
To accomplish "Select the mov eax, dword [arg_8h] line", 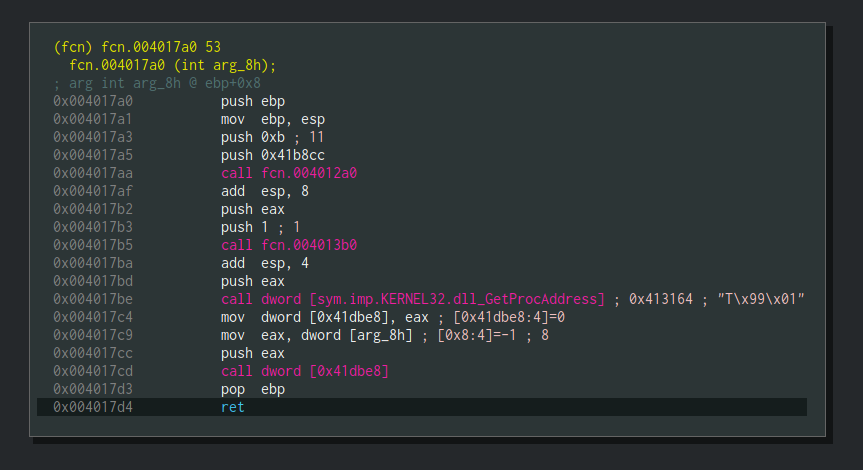I will click(x=316, y=335).
